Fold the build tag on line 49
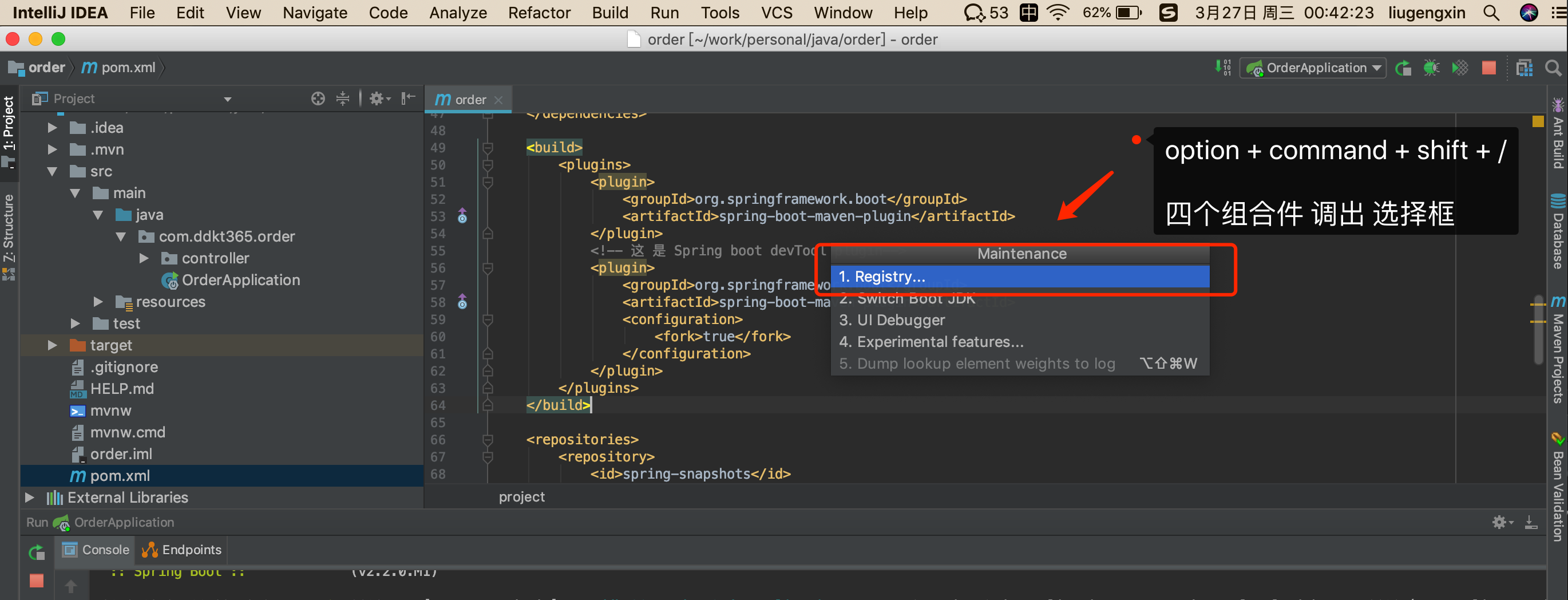Viewport: 1568px width, 600px height. (488, 147)
